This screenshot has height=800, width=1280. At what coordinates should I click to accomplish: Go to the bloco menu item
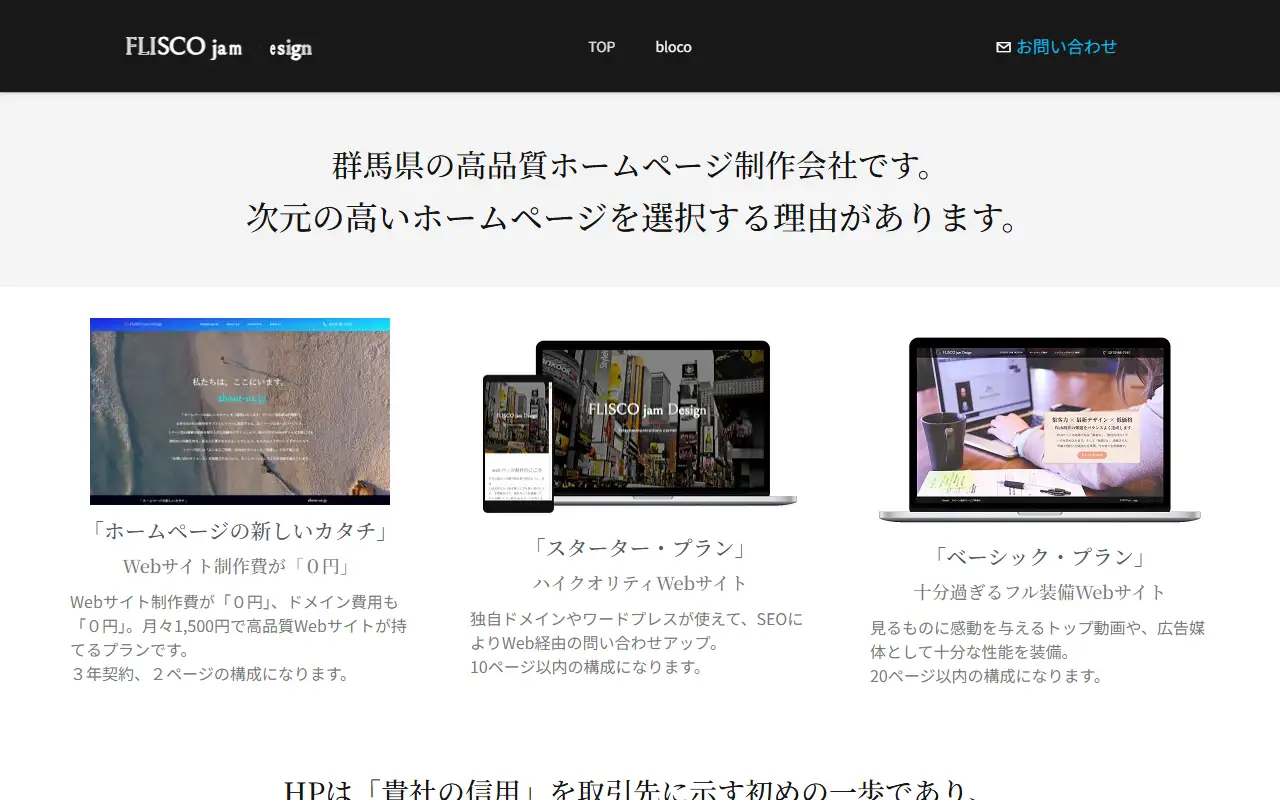tap(673, 47)
